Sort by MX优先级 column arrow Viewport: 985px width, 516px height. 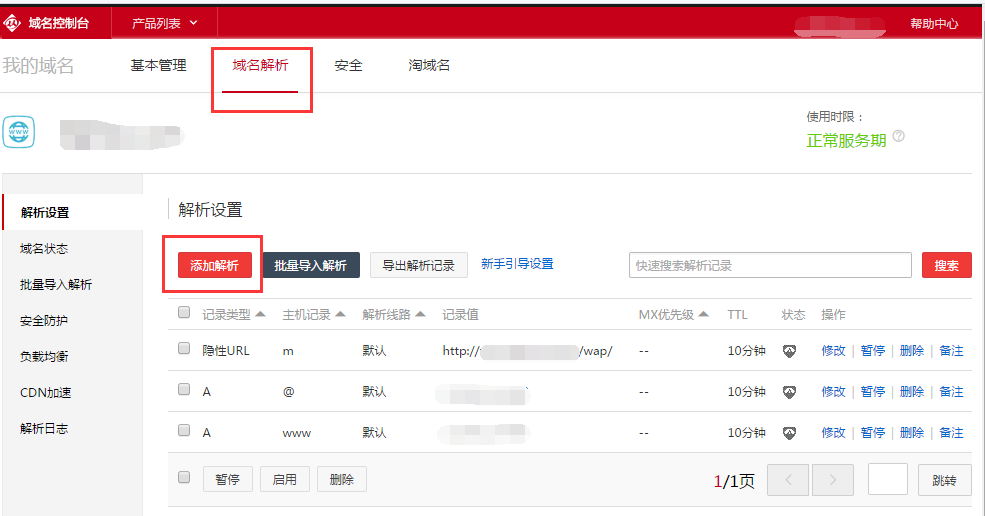(x=704, y=314)
